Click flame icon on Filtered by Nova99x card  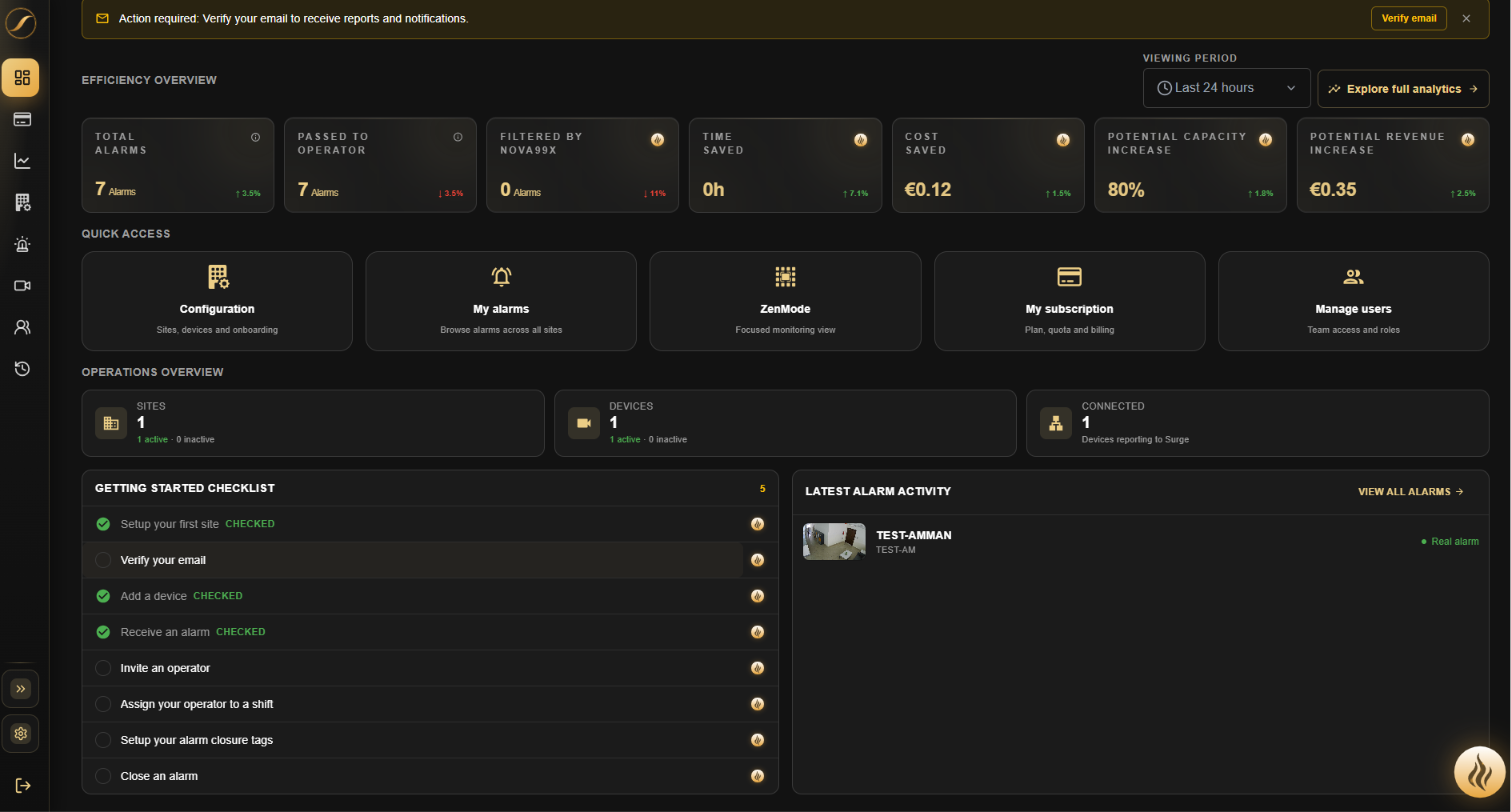point(657,140)
